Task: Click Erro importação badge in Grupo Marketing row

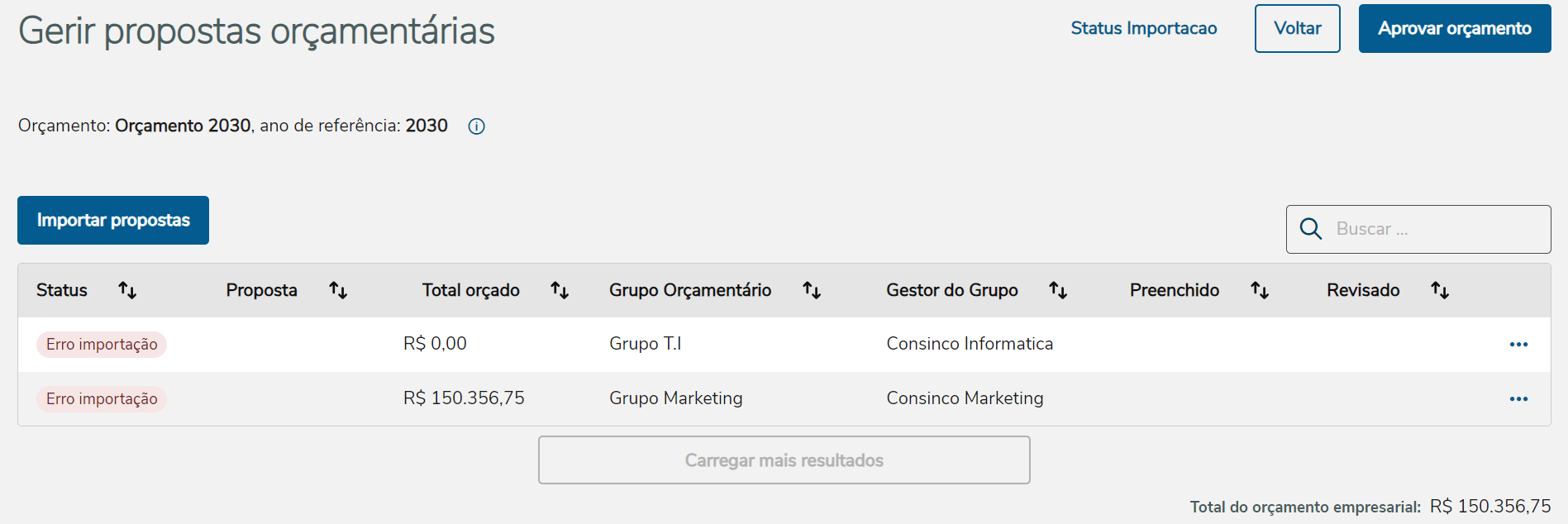Action: coord(102,399)
